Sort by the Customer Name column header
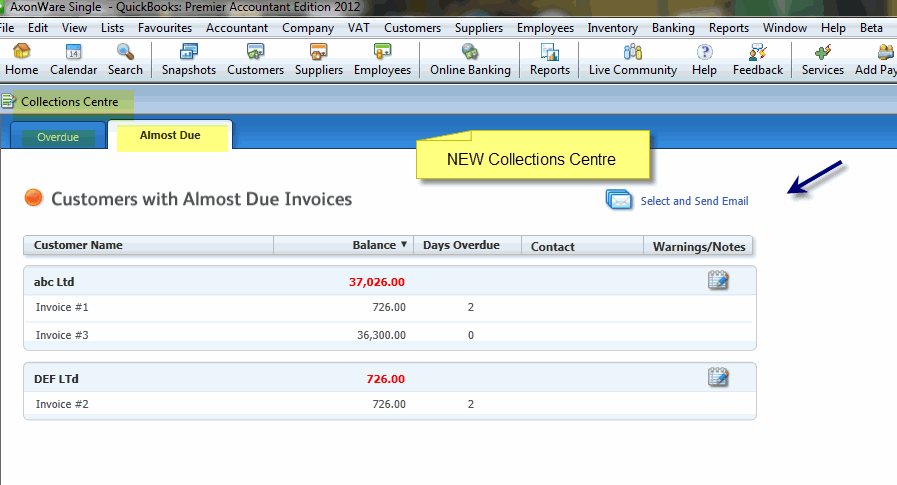 [x=148, y=245]
